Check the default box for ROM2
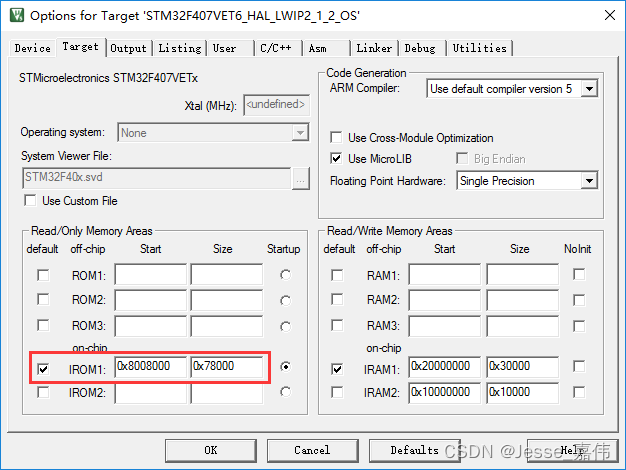Screen dimensions: 626x470 [x=43, y=299]
